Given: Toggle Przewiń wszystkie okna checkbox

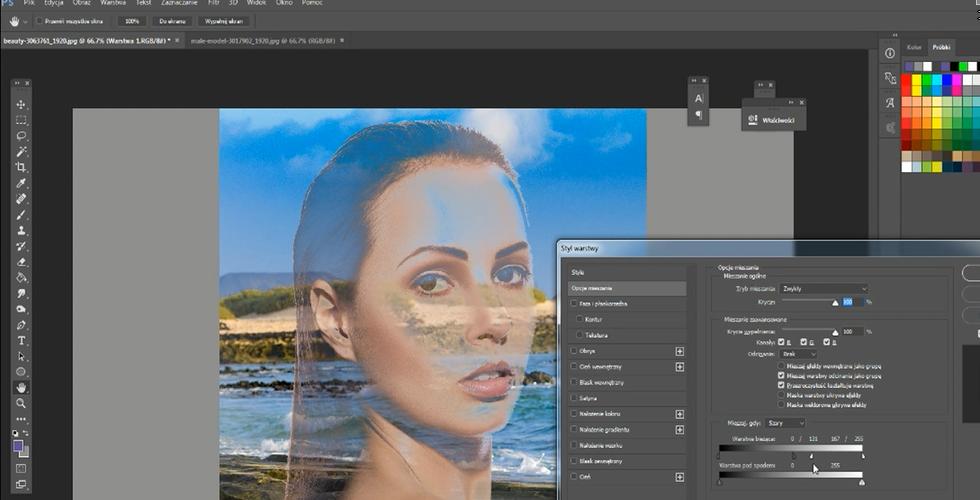Looking at the screenshot, I should (x=39, y=21).
